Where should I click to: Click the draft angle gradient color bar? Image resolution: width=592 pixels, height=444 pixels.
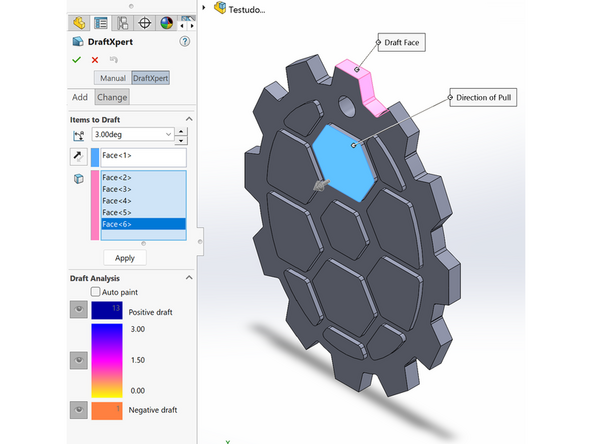click(107, 361)
